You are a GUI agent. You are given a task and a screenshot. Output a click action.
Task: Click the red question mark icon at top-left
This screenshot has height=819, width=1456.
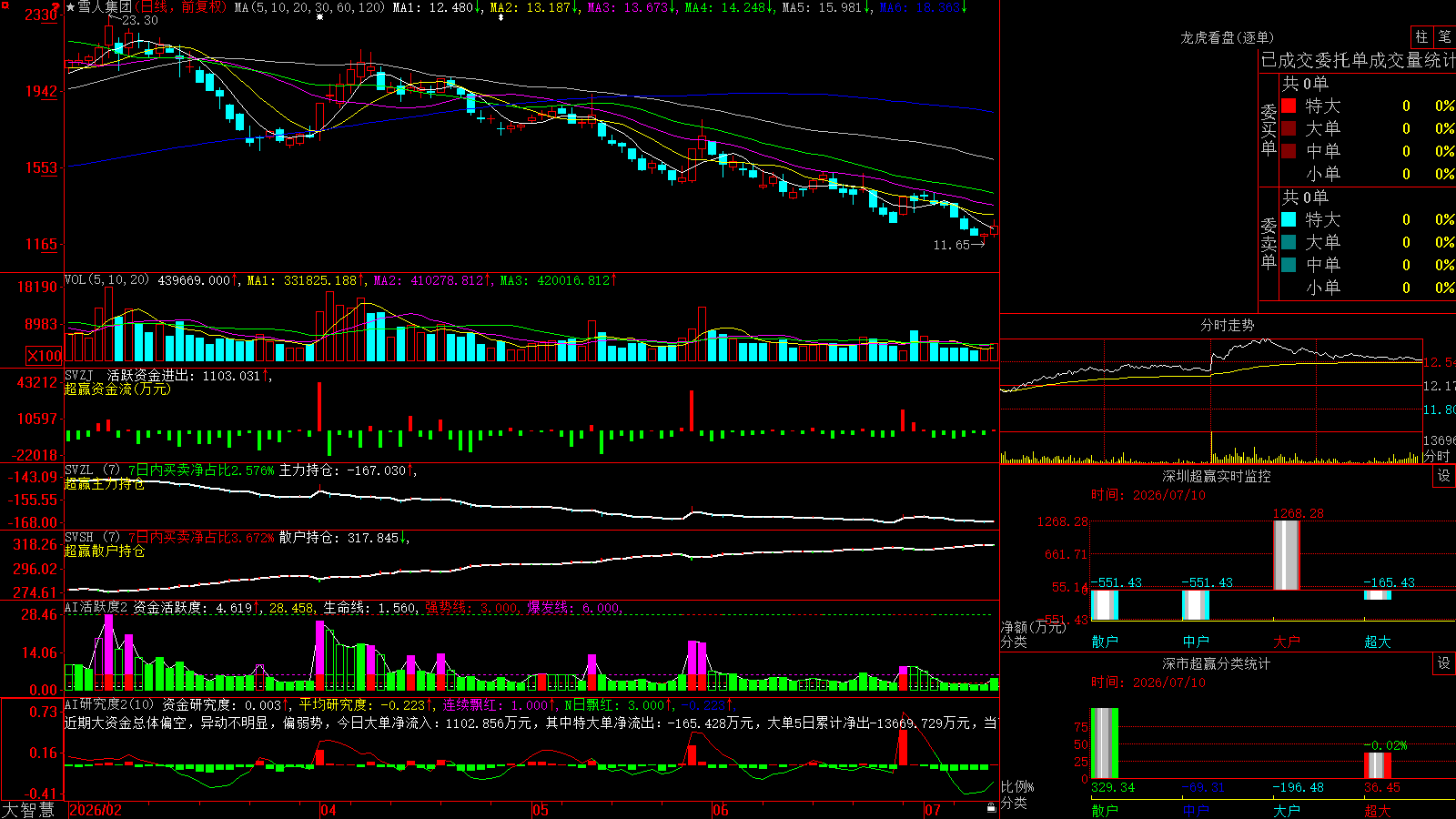[x=56, y=6]
